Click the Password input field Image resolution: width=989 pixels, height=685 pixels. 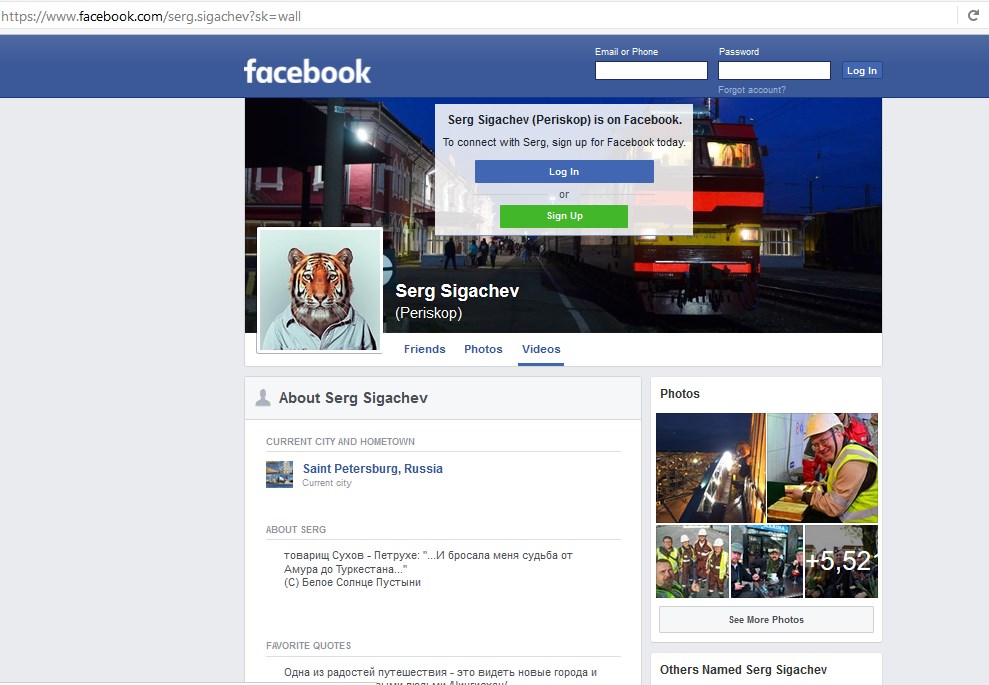click(775, 71)
